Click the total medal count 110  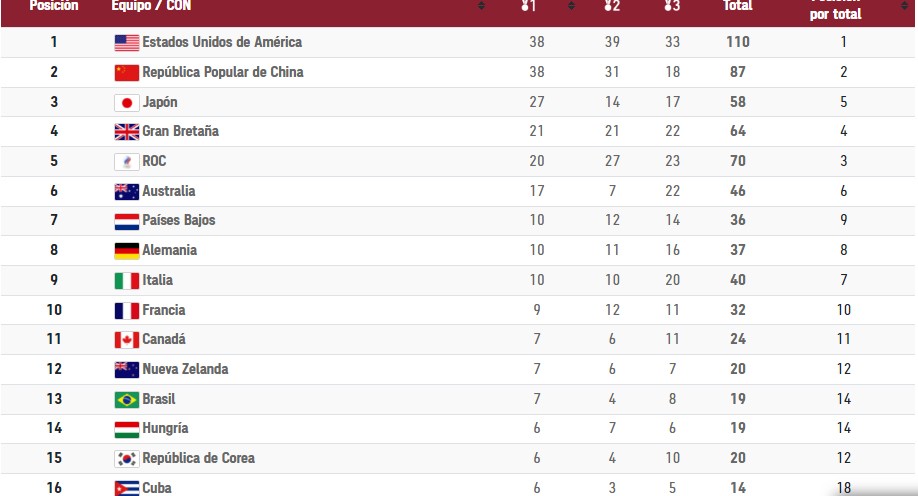[x=738, y=42]
